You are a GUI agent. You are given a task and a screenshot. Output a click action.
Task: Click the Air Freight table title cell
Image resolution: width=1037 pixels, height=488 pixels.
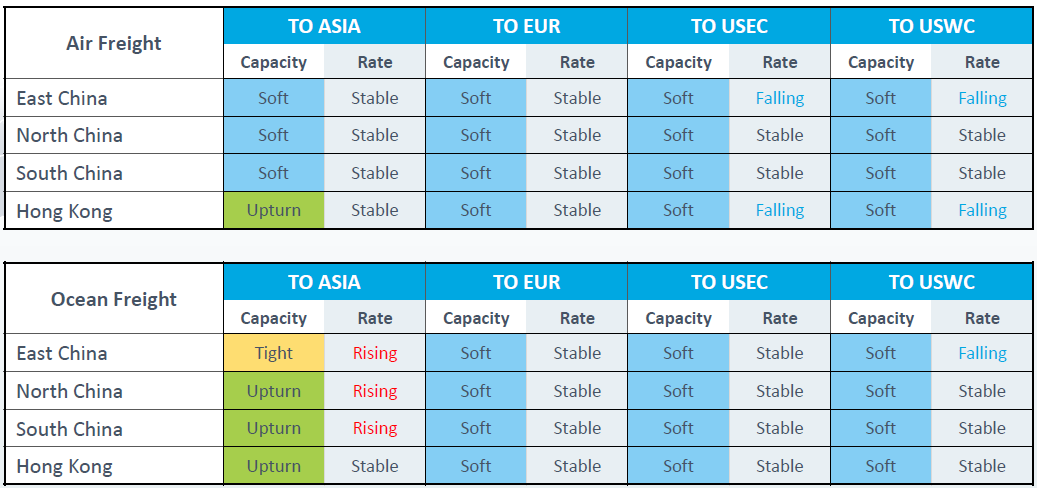114,43
